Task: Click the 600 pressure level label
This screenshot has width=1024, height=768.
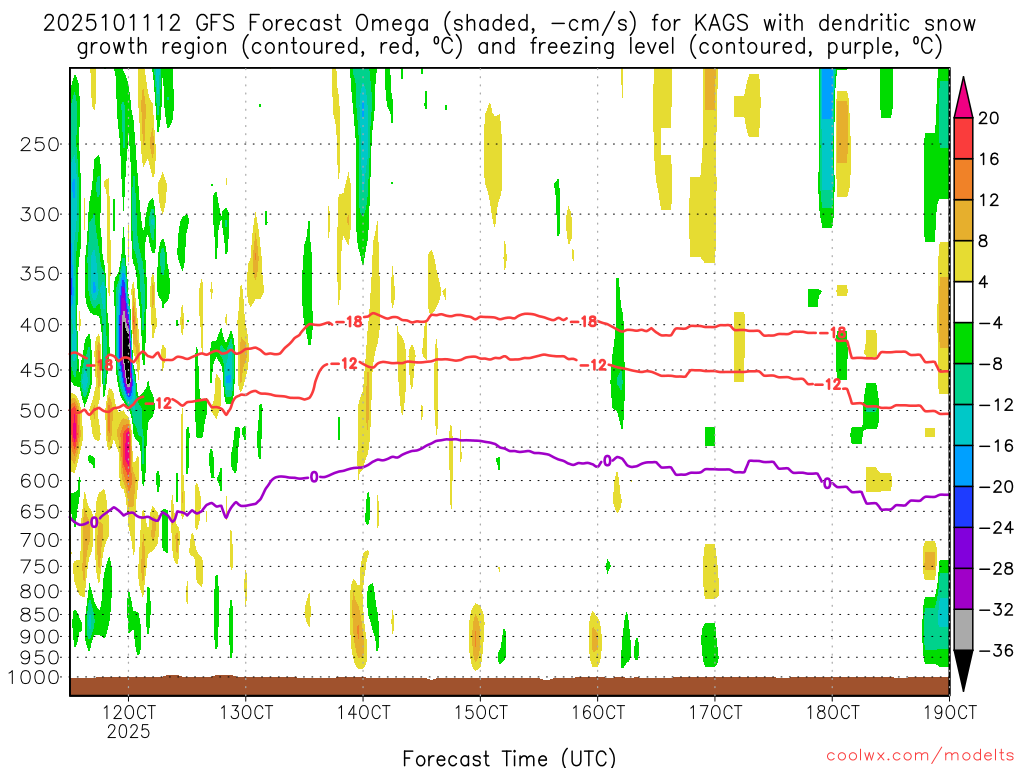Action: (40, 481)
